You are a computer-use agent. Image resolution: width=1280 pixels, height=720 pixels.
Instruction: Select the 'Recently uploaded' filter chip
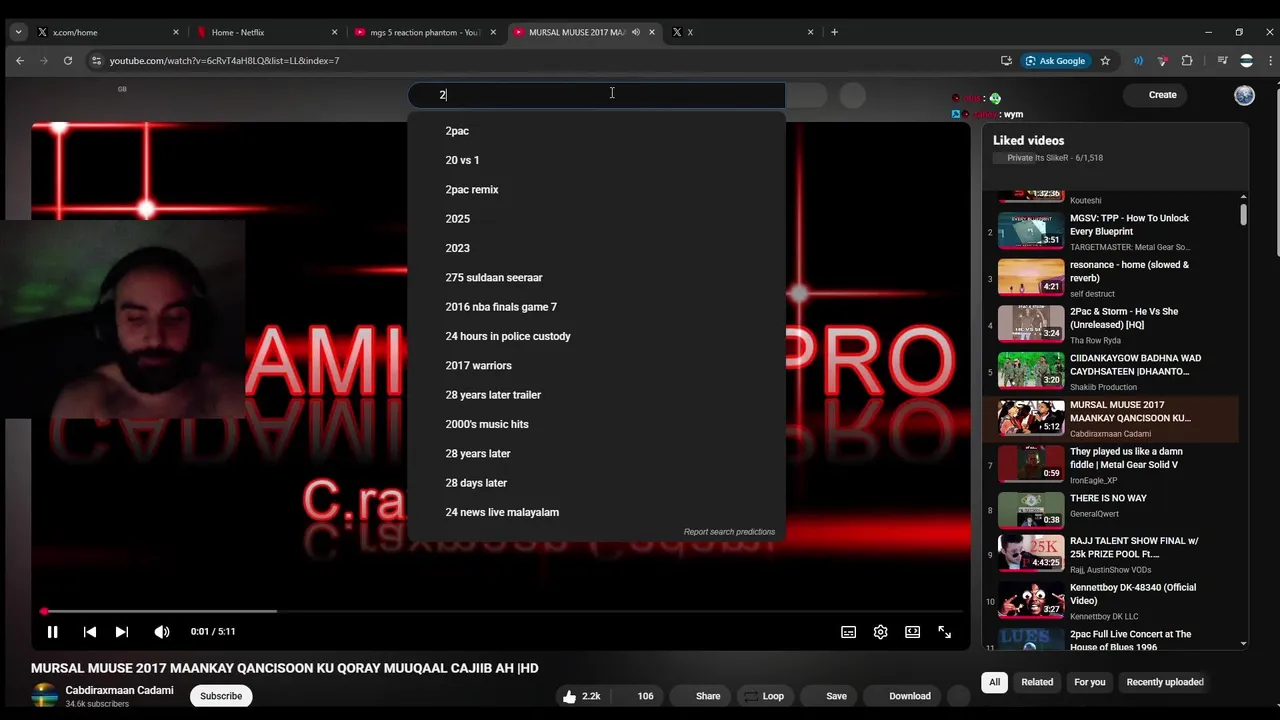[x=1165, y=682]
